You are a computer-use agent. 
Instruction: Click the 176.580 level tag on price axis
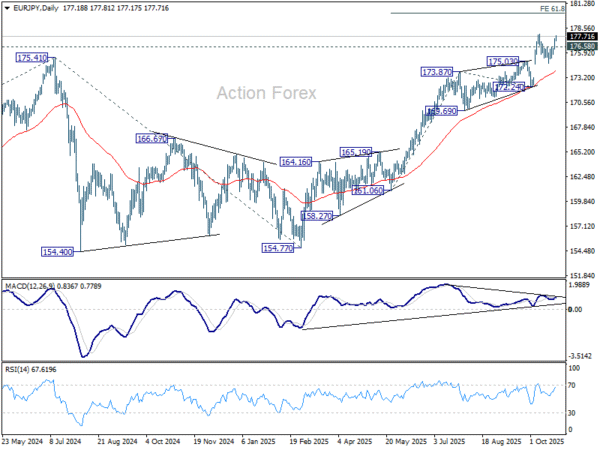(581, 46)
